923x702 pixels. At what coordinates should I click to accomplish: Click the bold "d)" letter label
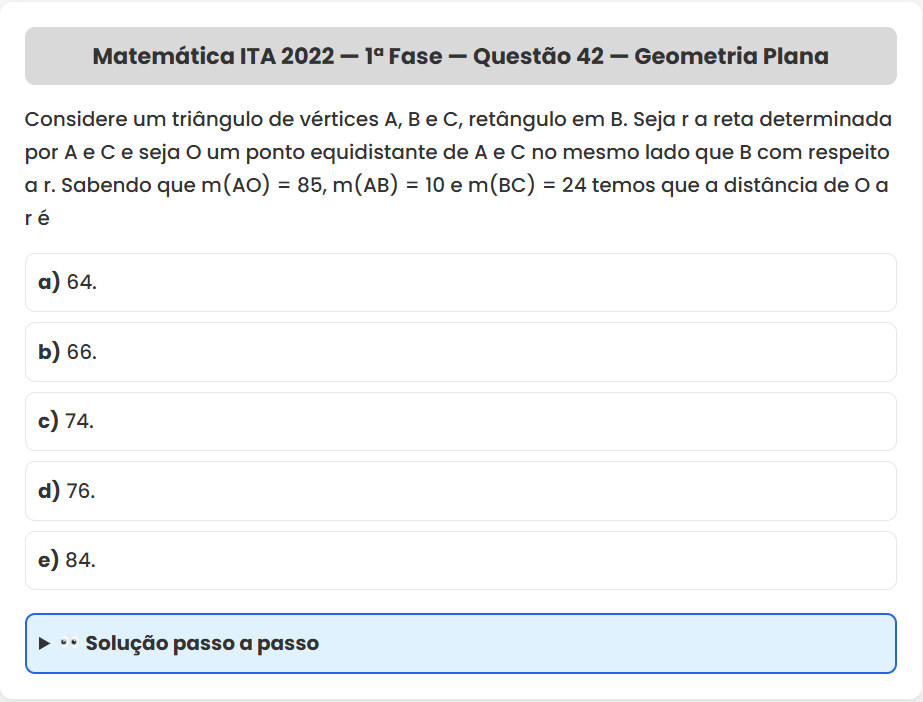[49, 491]
